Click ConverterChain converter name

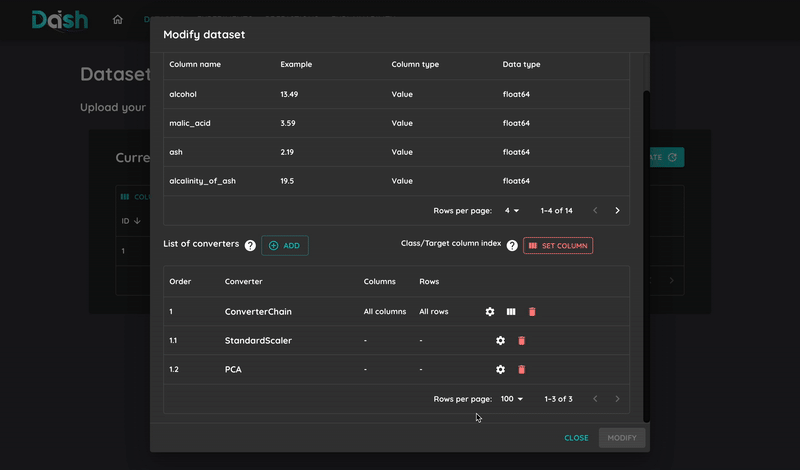coord(258,312)
